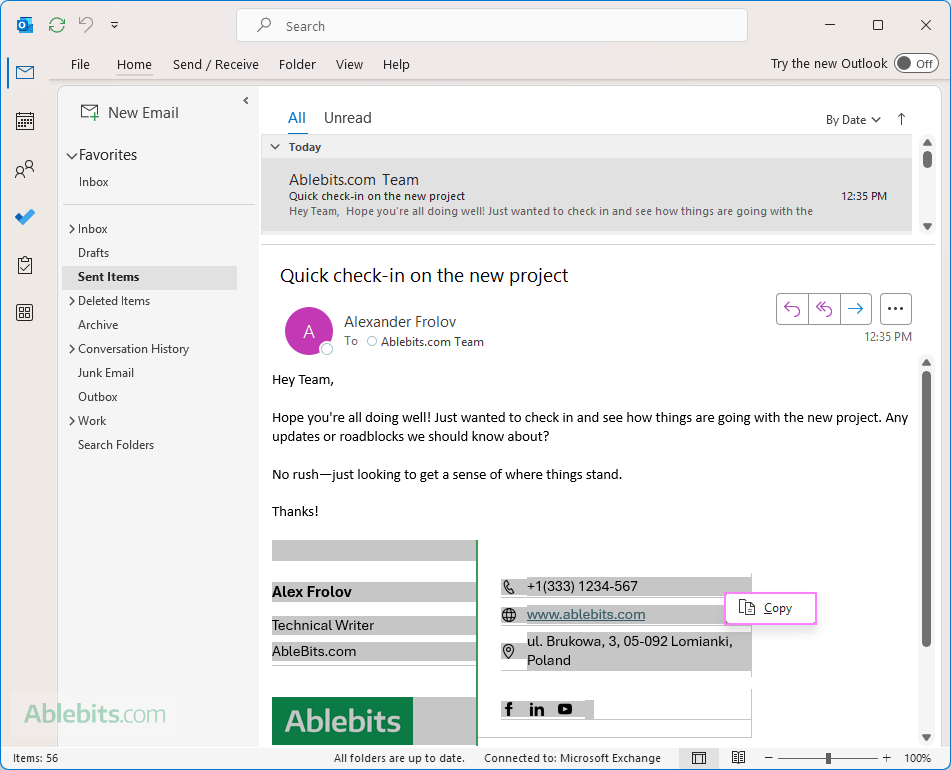Click the zoom in plus button
Screen dimensions: 951x770
(x=887, y=758)
